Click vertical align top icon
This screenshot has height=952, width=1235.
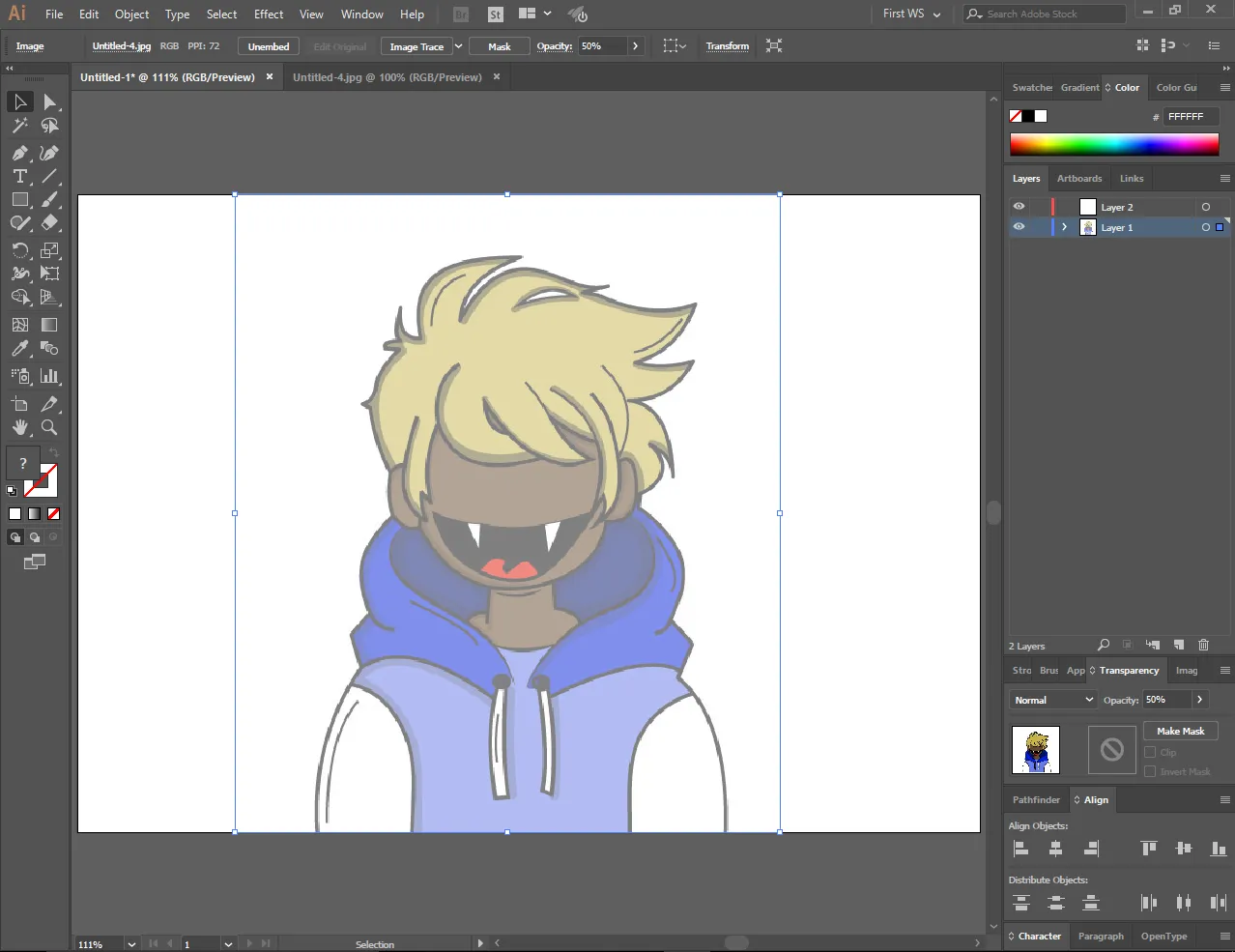click(1149, 849)
